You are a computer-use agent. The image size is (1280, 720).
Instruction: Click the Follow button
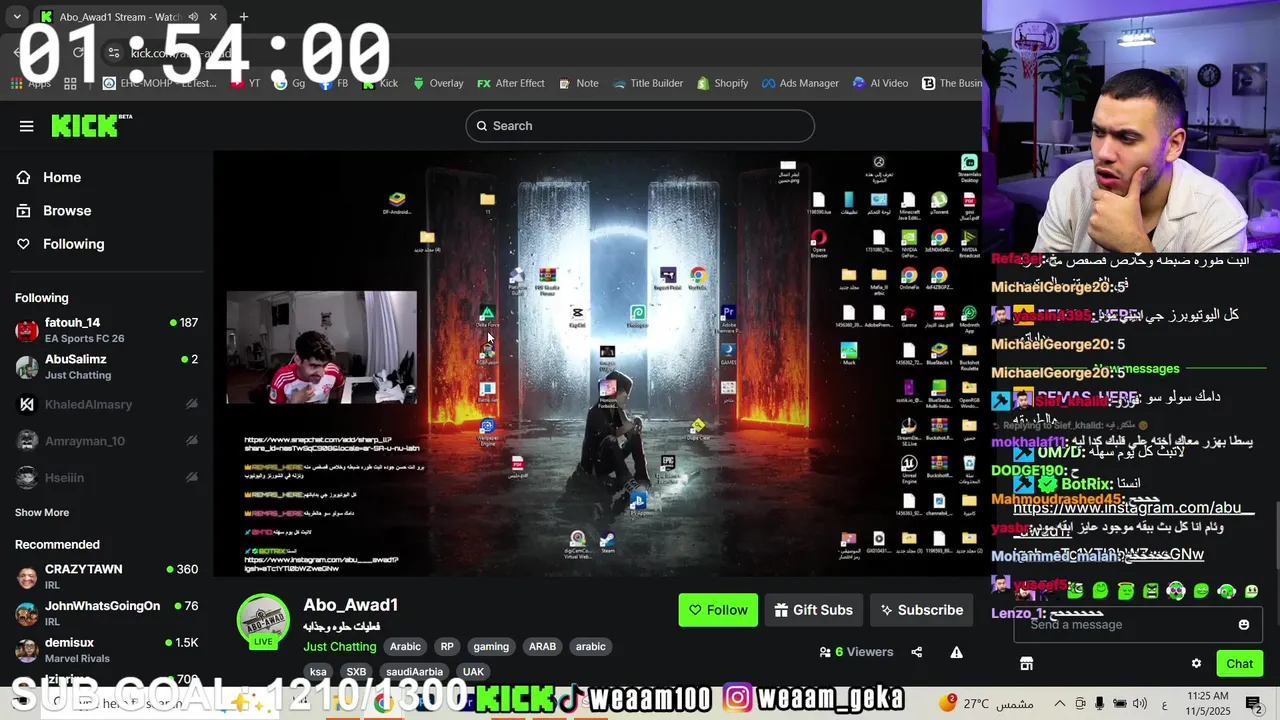718,610
